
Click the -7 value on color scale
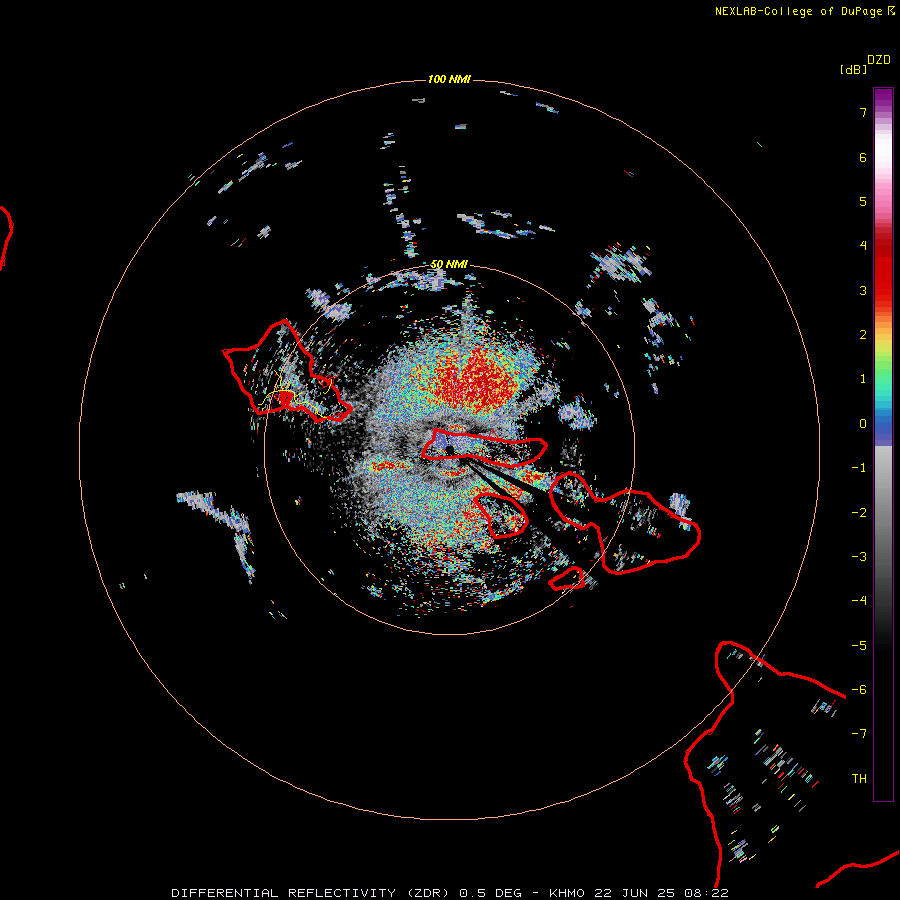859,734
